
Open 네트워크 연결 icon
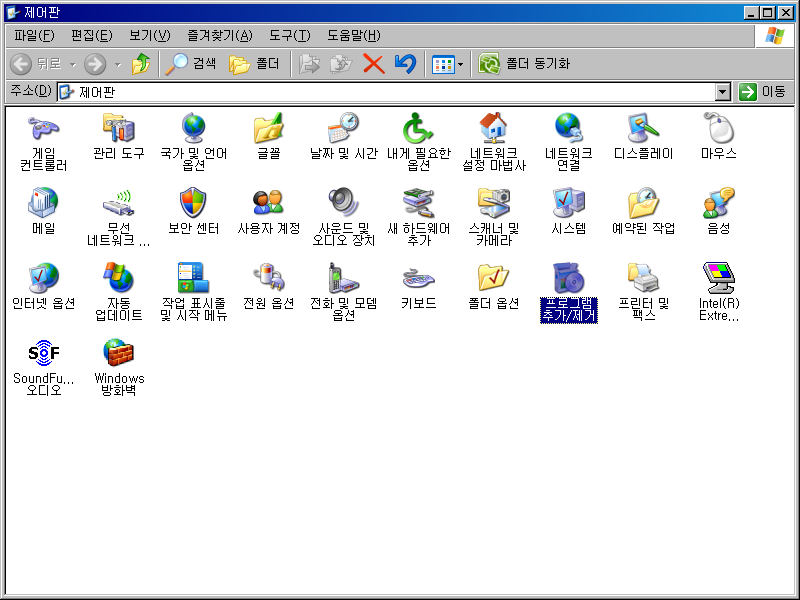click(568, 128)
